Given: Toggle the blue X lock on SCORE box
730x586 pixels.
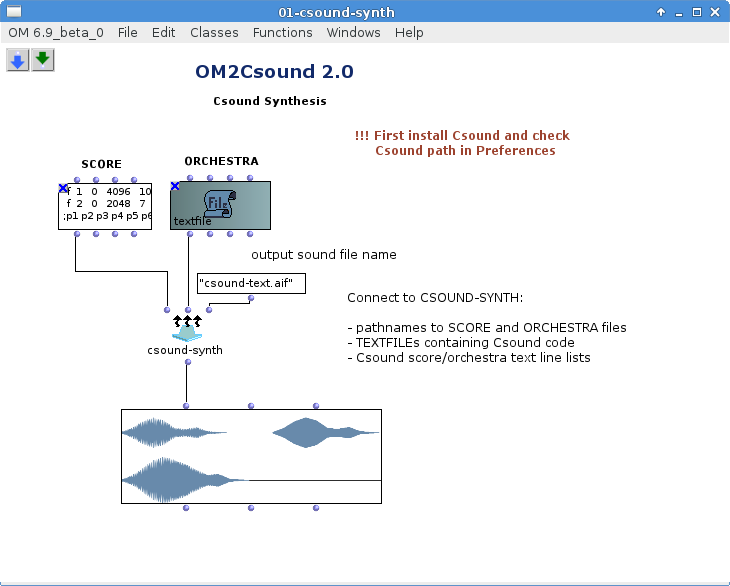Looking at the screenshot, I should [63, 188].
